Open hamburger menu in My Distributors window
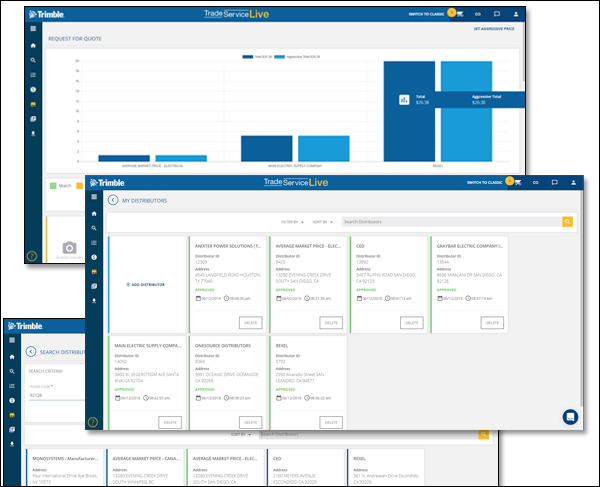 94,197
